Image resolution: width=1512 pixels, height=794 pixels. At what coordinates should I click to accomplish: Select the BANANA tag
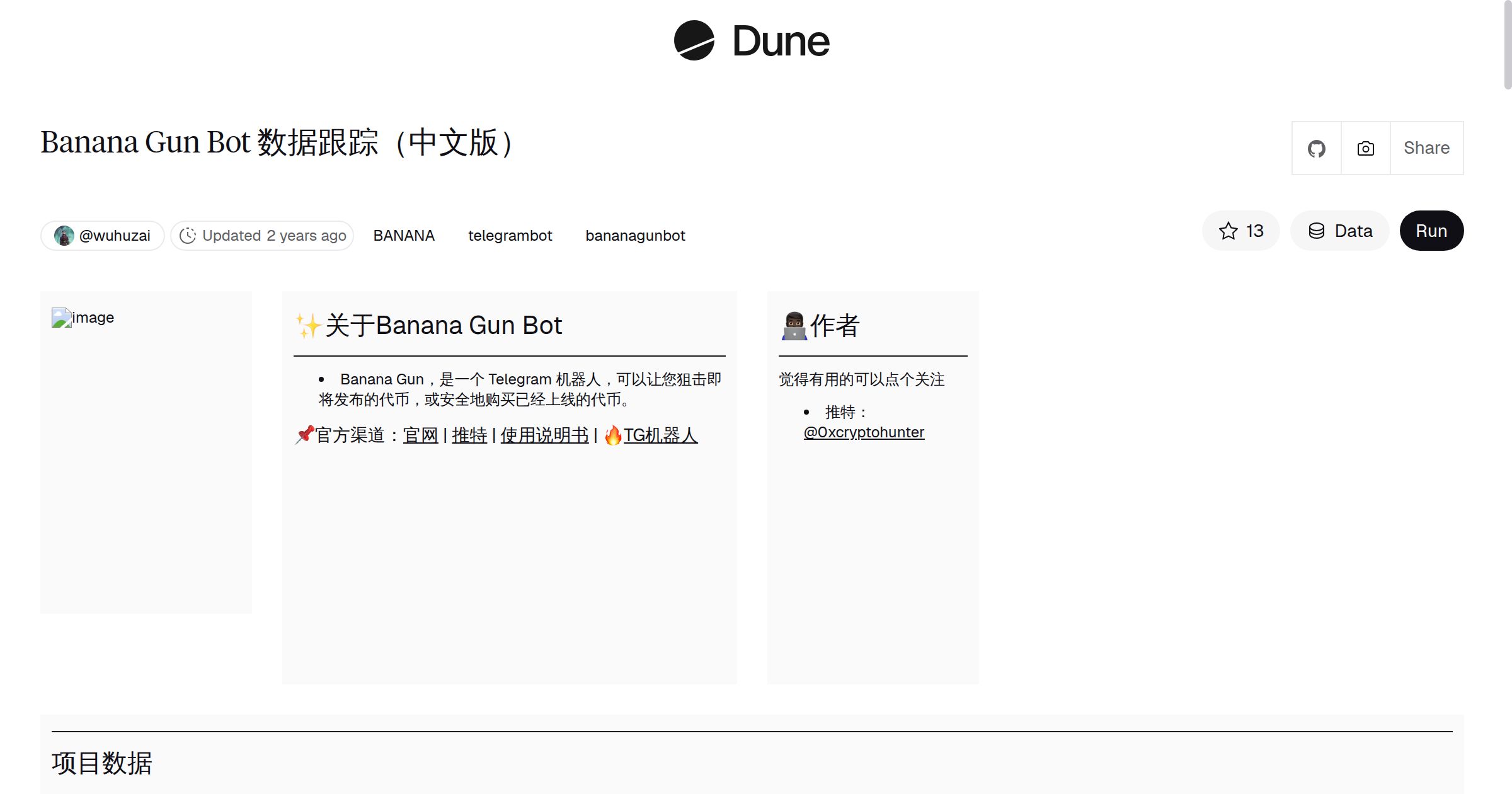[x=404, y=235]
